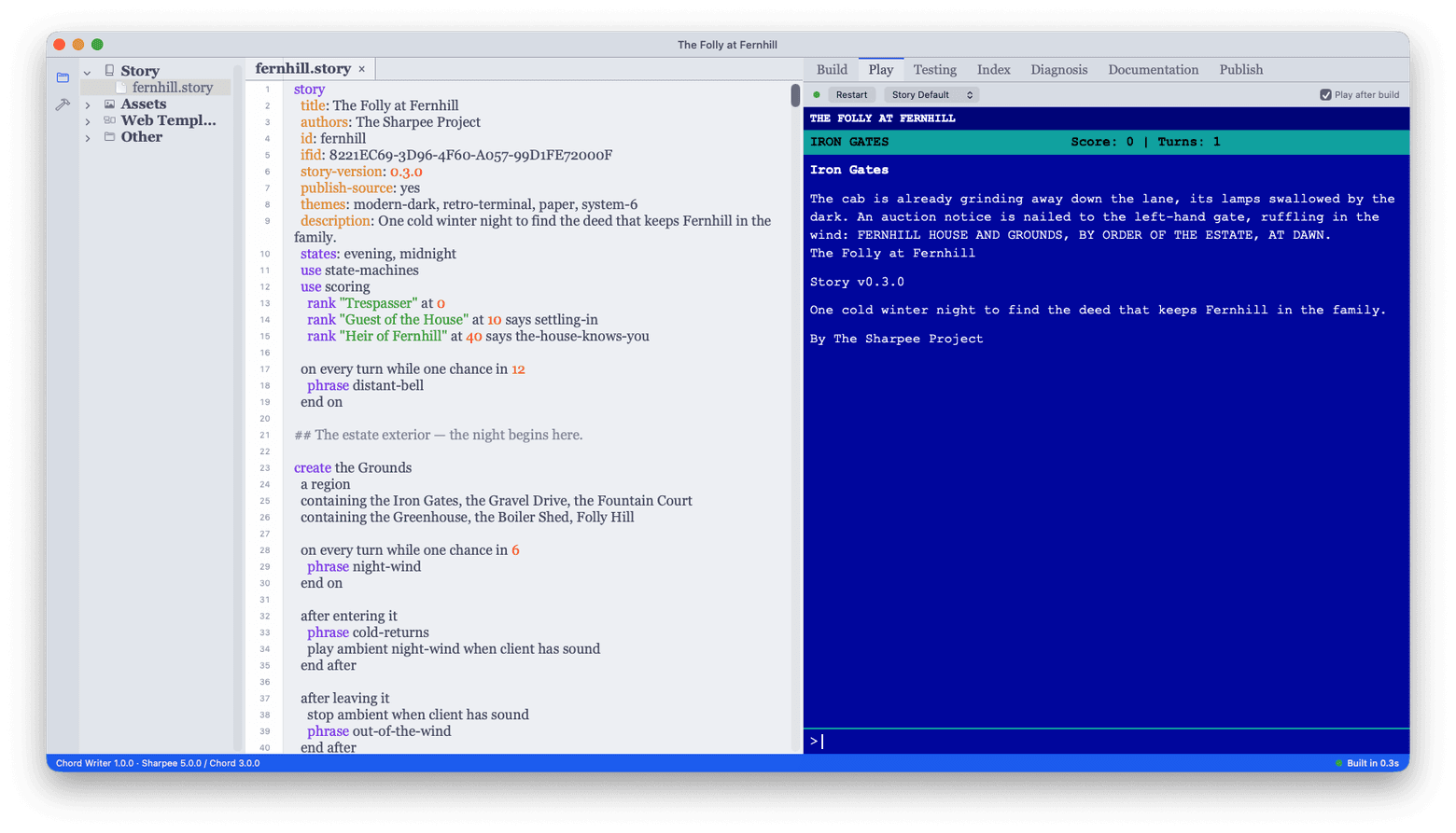Restart the story playthrough

click(851, 95)
